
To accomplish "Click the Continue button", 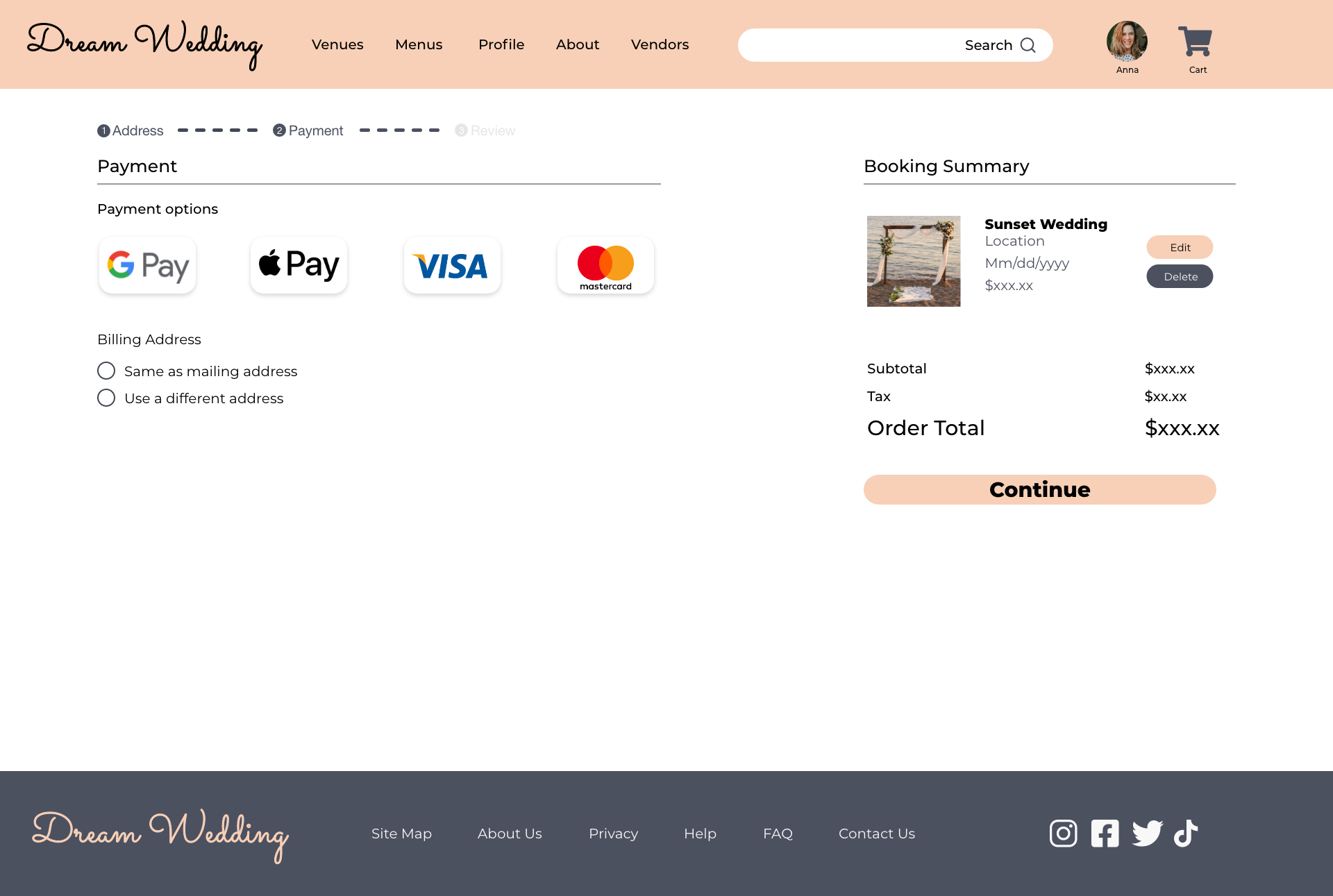I will pos(1039,489).
